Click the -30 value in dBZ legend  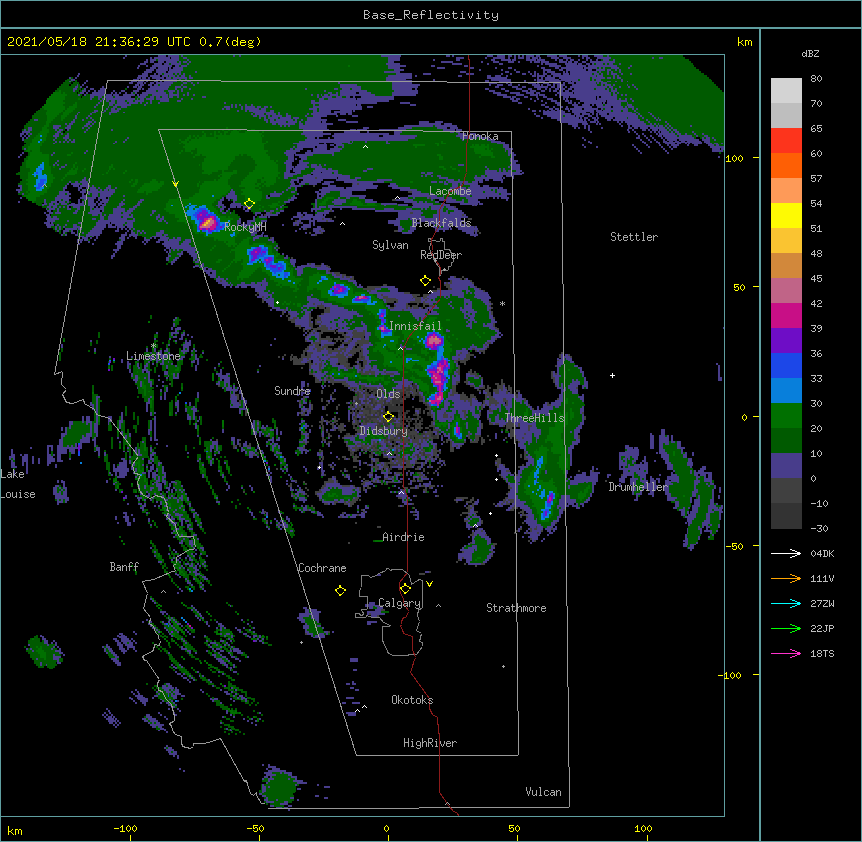819,528
